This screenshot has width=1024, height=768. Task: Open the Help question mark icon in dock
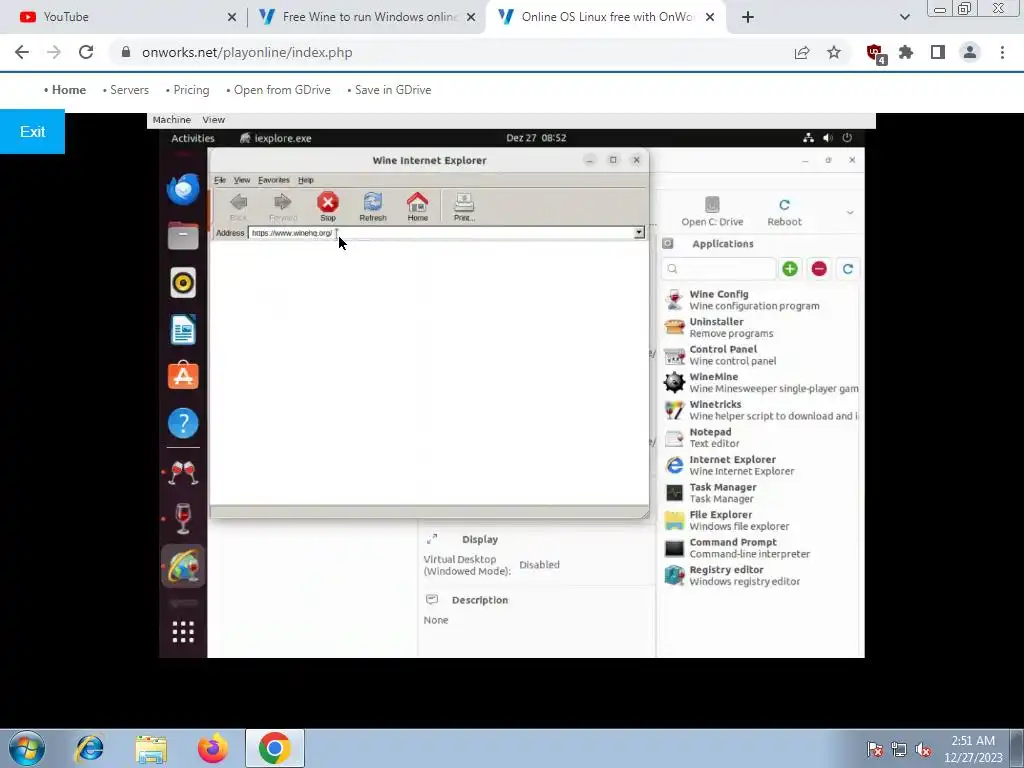183,423
